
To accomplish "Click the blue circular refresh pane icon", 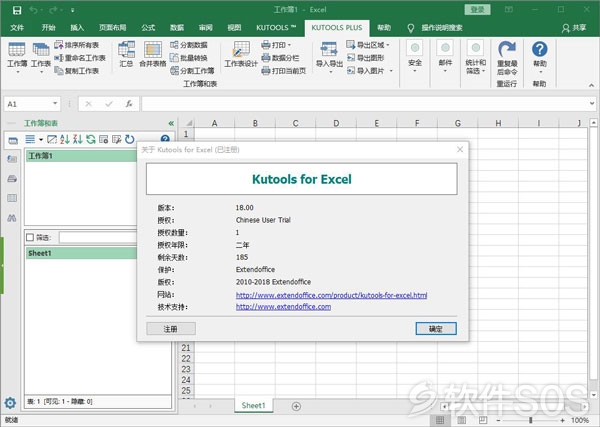I will point(130,139).
